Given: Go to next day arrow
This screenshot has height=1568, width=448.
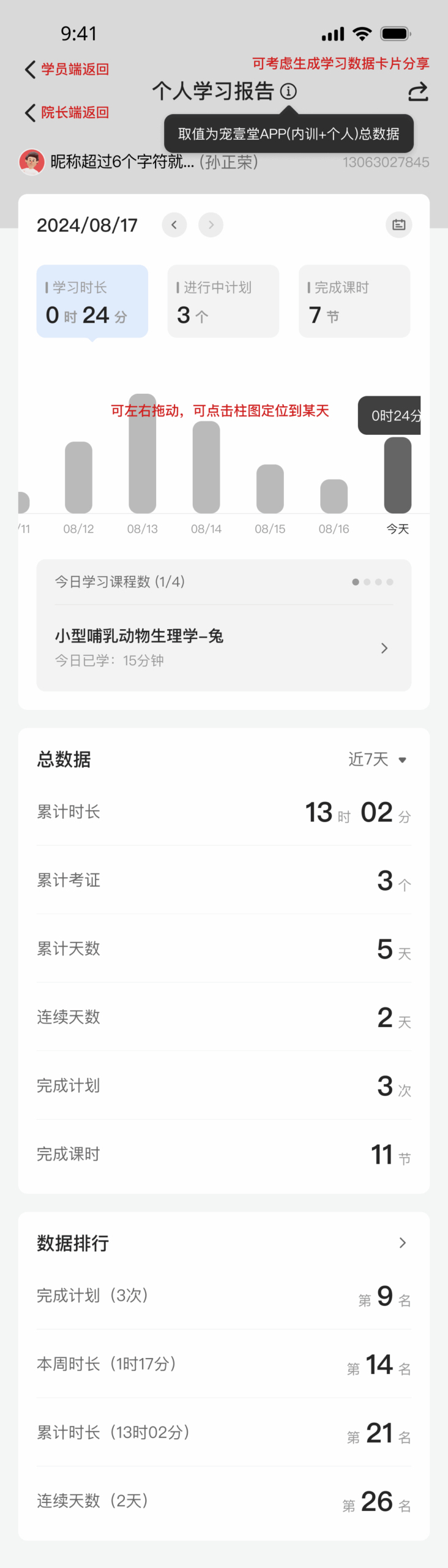Looking at the screenshot, I should tap(211, 225).
